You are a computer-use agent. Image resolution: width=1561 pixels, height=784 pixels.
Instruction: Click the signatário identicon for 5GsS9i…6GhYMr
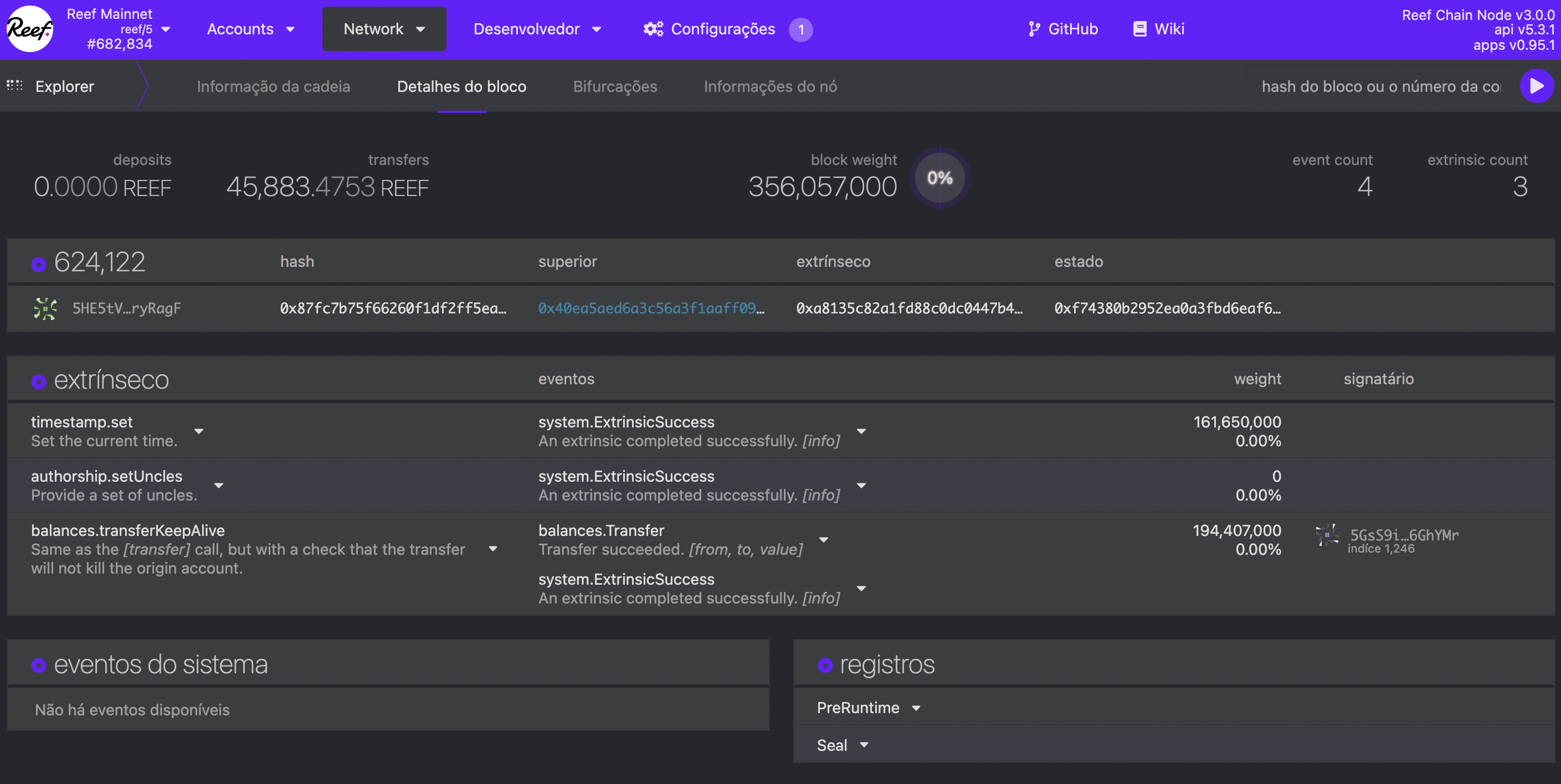pyautogui.click(x=1327, y=535)
